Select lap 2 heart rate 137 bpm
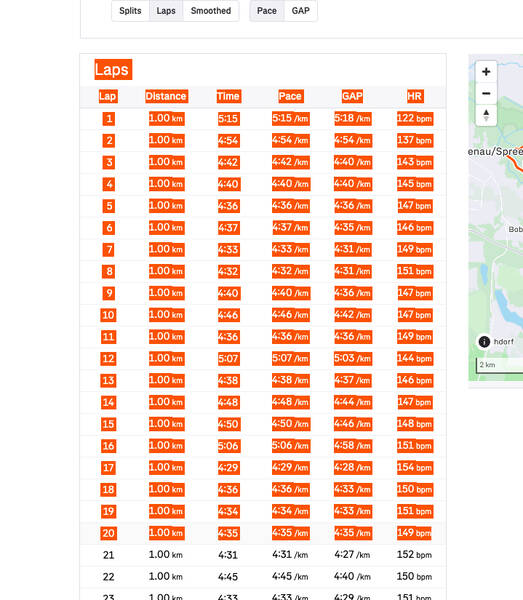Image resolution: width=523 pixels, height=600 pixels. coord(415,140)
